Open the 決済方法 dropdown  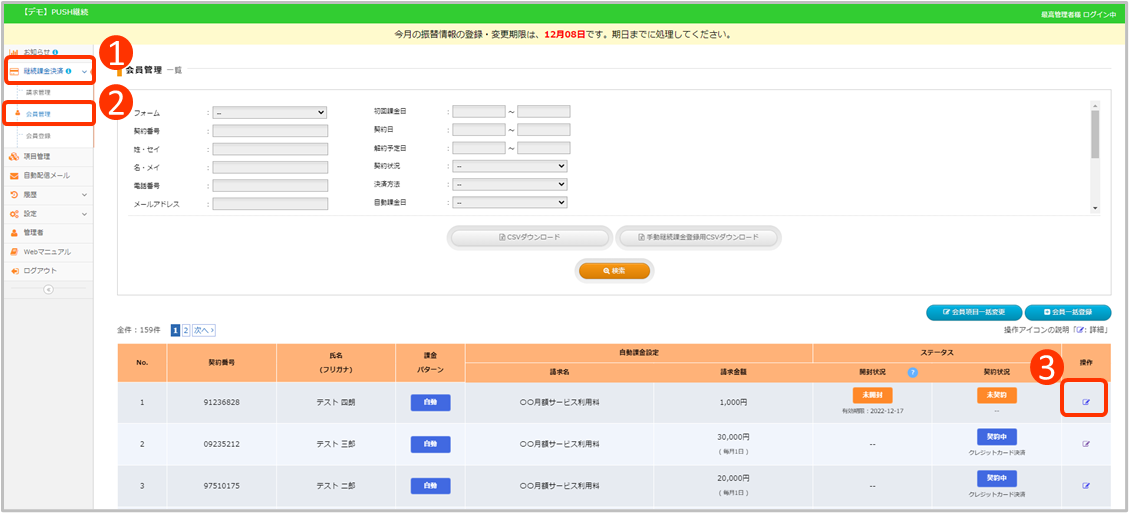(x=509, y=184)
